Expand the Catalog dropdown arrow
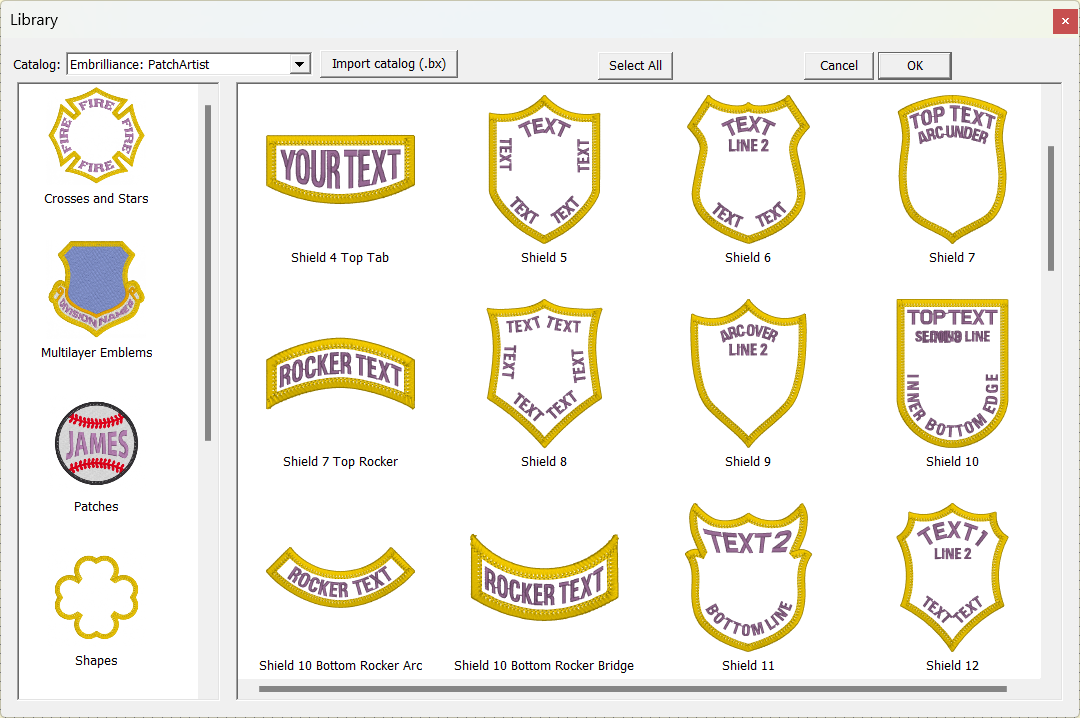1080x718 pixels. pos(299,65)
